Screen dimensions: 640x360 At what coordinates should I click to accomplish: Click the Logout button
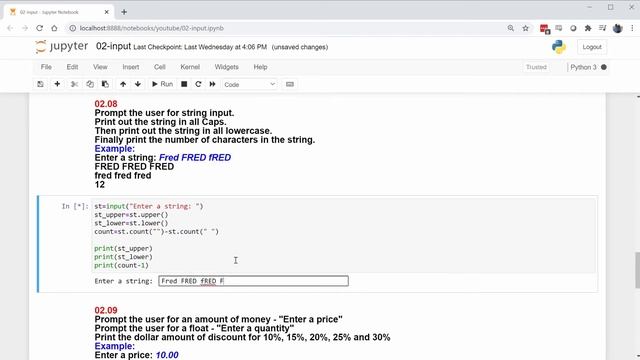(x=592, y=47)
